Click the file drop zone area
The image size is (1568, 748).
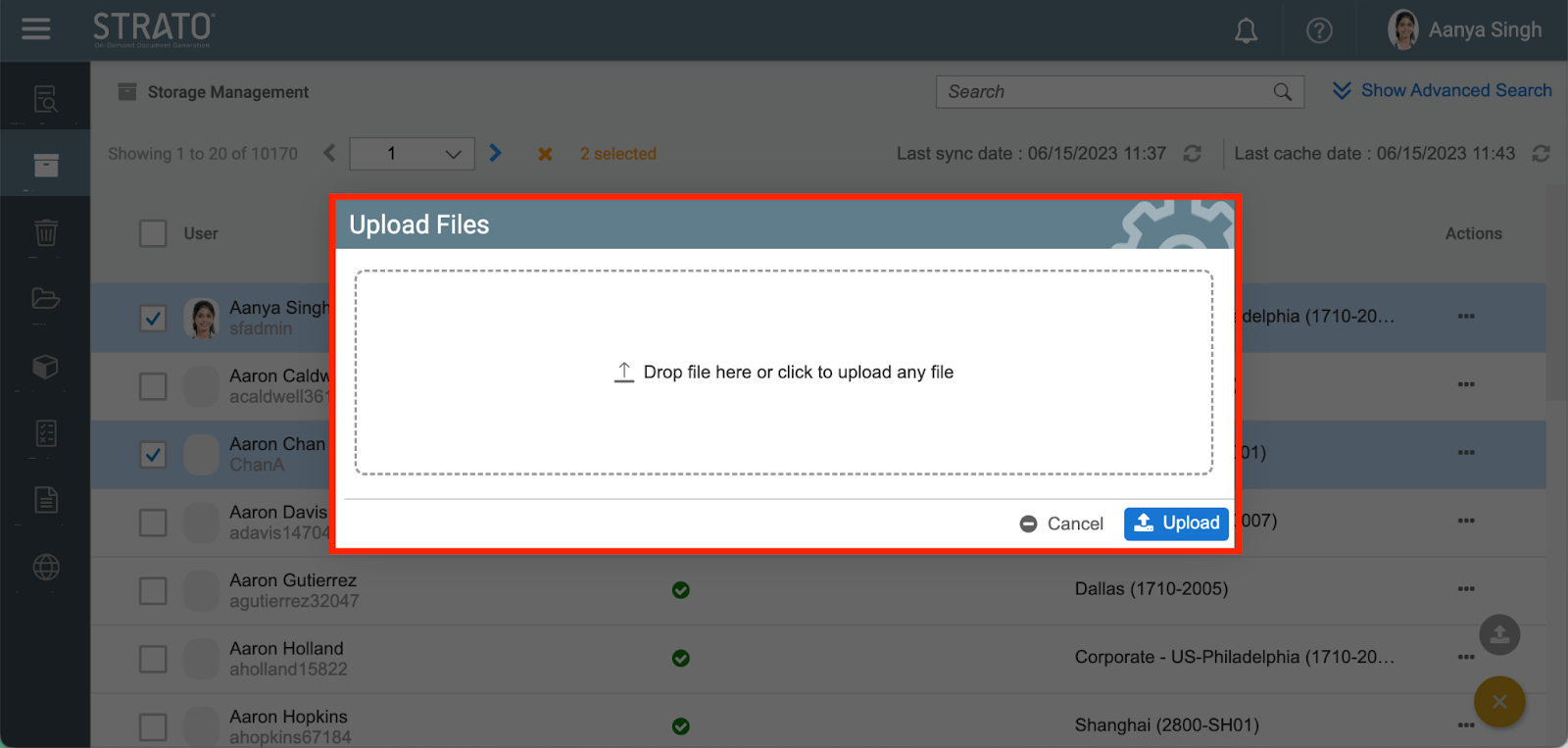[784, 373]
